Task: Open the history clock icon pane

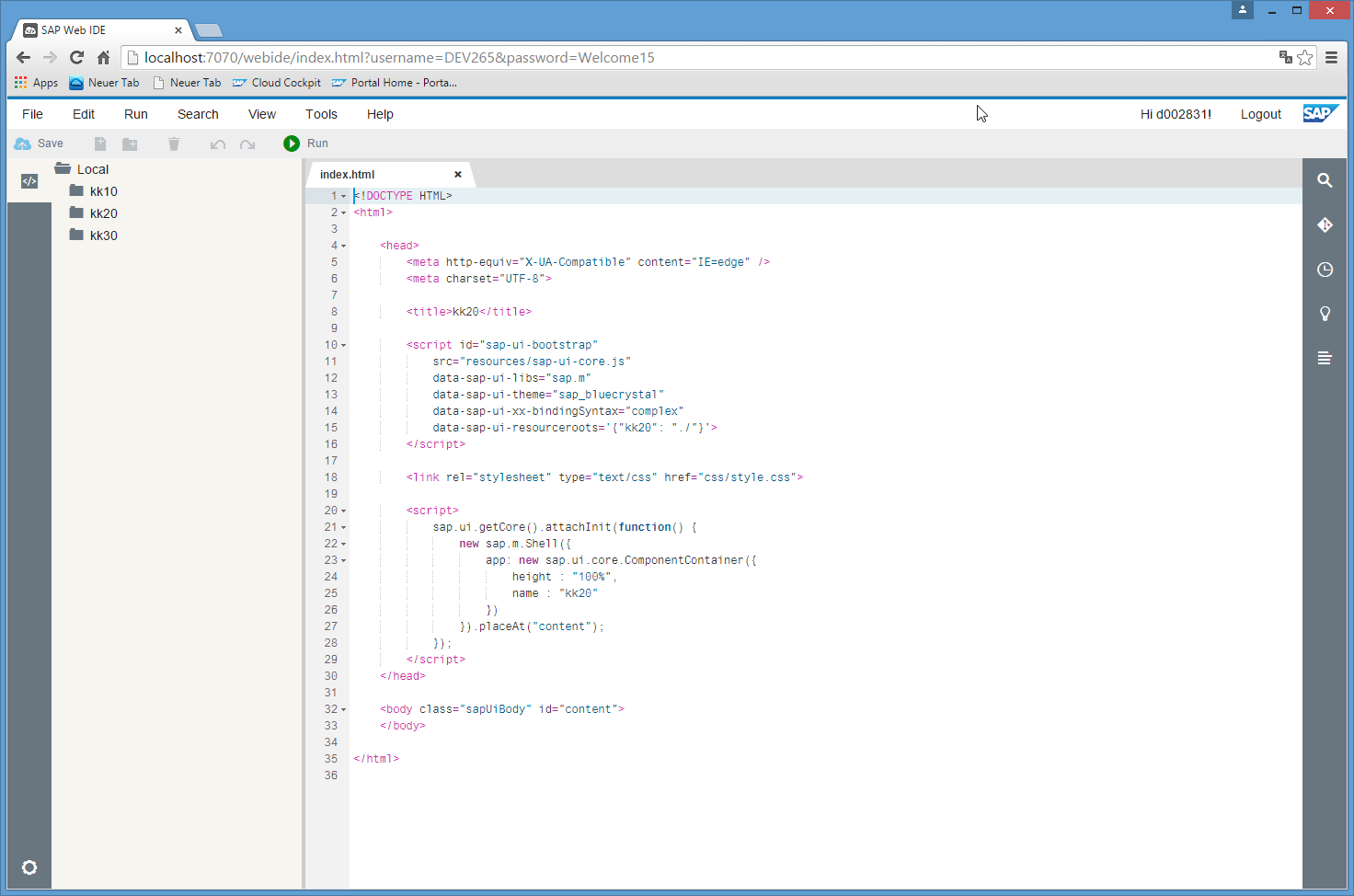Action: click(x=1325, y=270)
